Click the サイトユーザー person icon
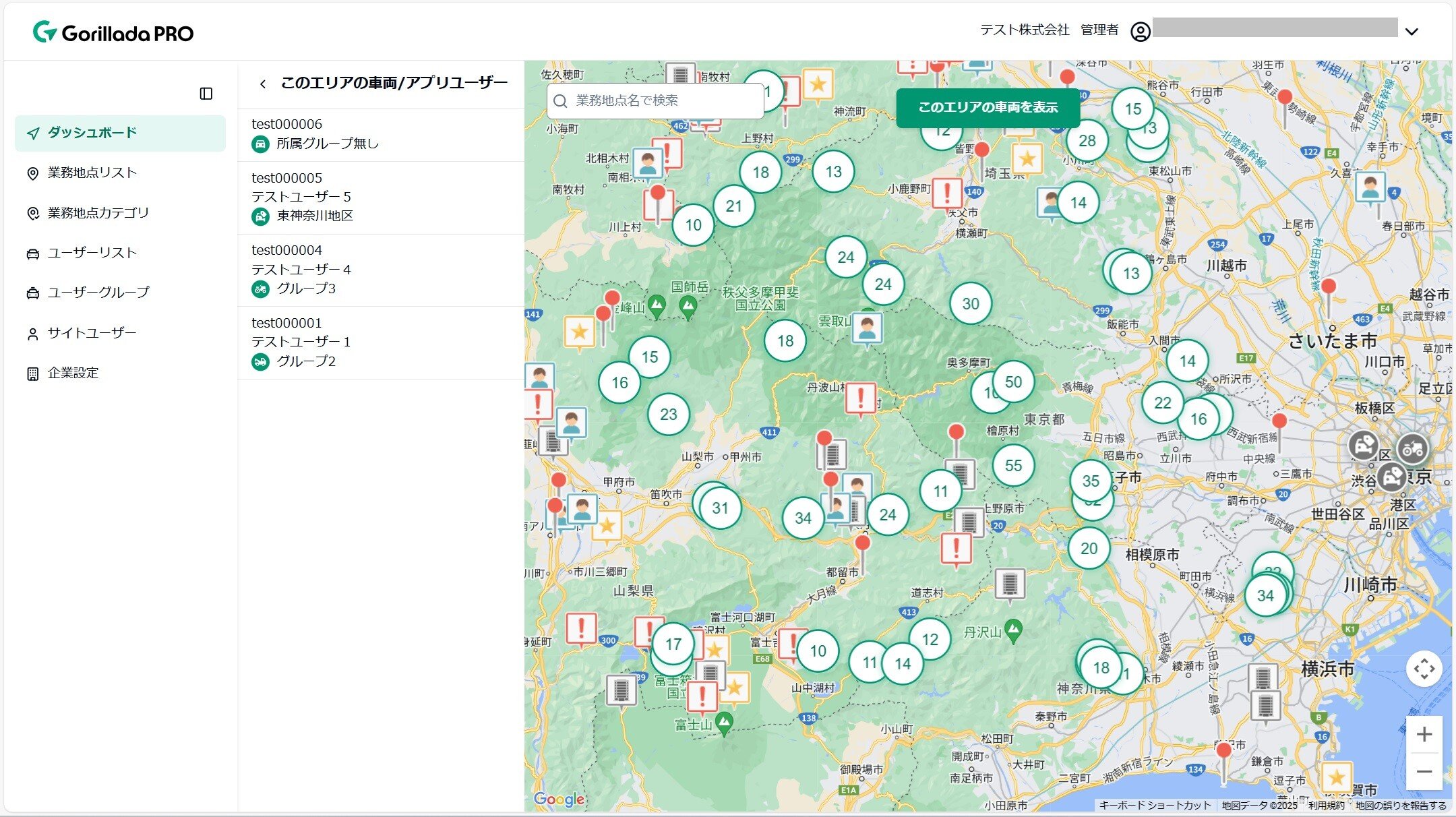 [32, 334]
